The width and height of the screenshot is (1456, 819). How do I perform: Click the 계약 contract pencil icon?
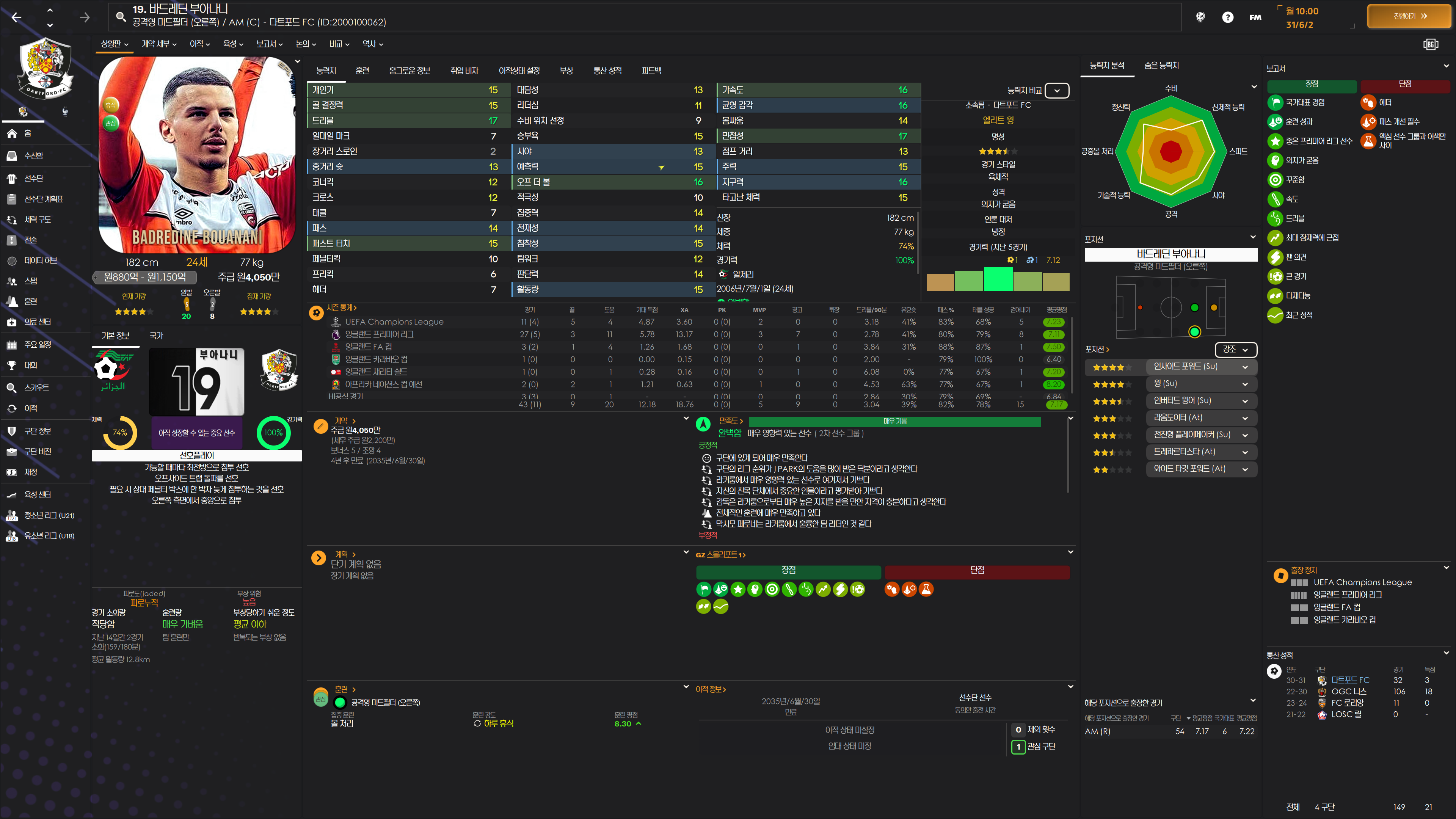pos(320,426)
